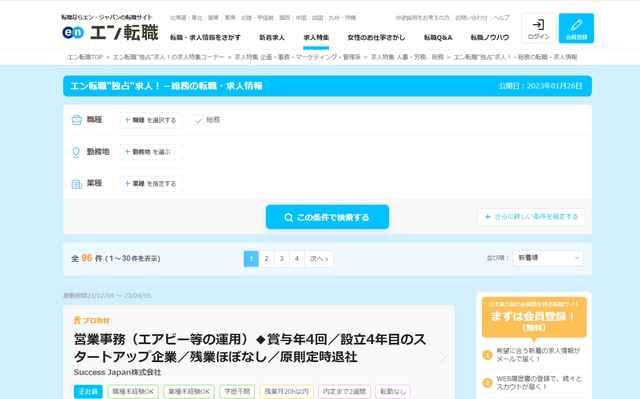Open the job card right arrow chevron
This screenshot has width=640, height=399.
point(443,357)
